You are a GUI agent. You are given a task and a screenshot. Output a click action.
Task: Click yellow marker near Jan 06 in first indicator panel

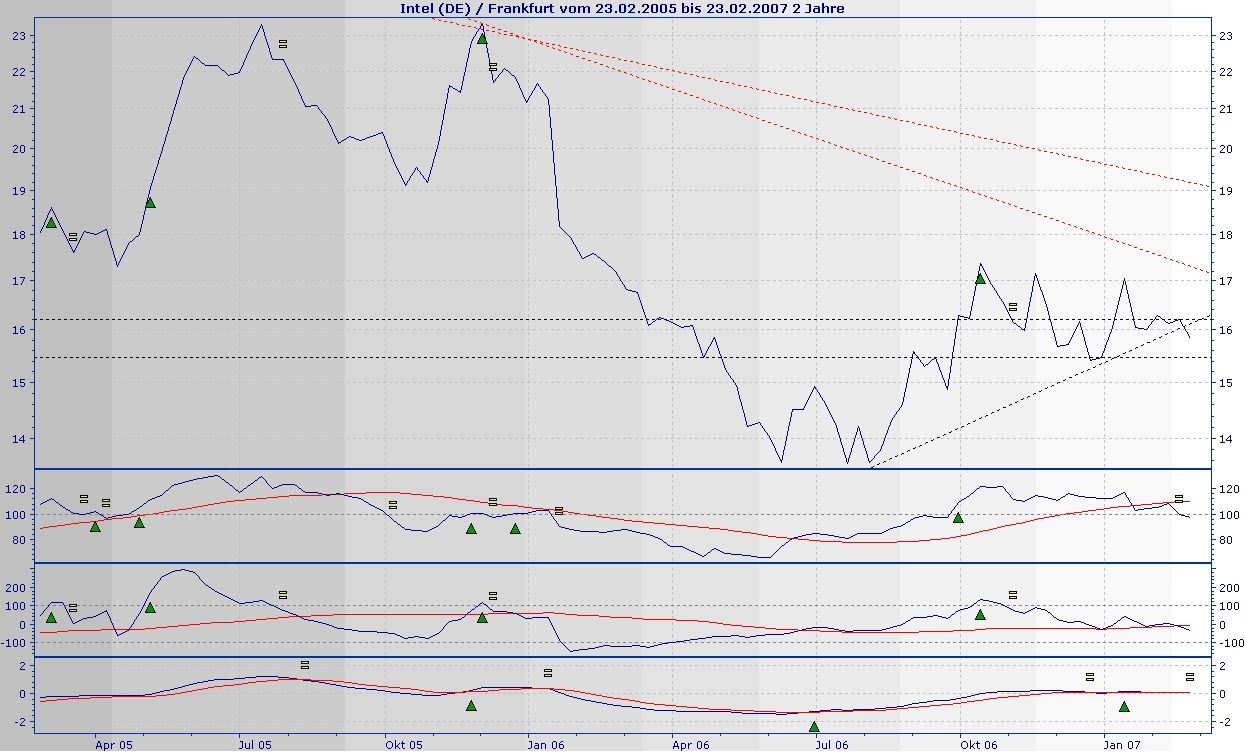[x=559, y=510]
